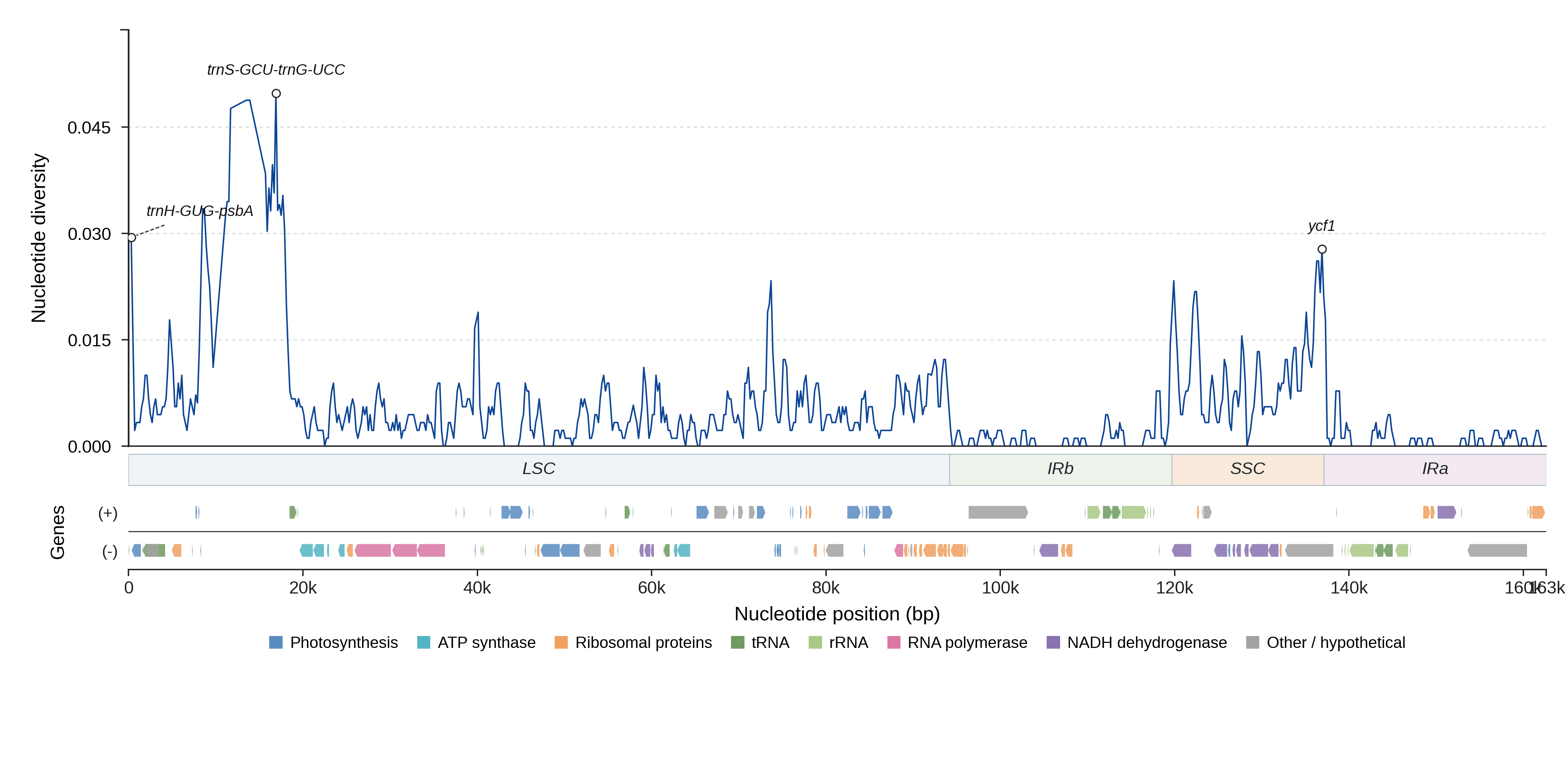1568x763 pixels.
Task: Click the trnH-GUG-psbA marker circle
Action: (131, 237)
